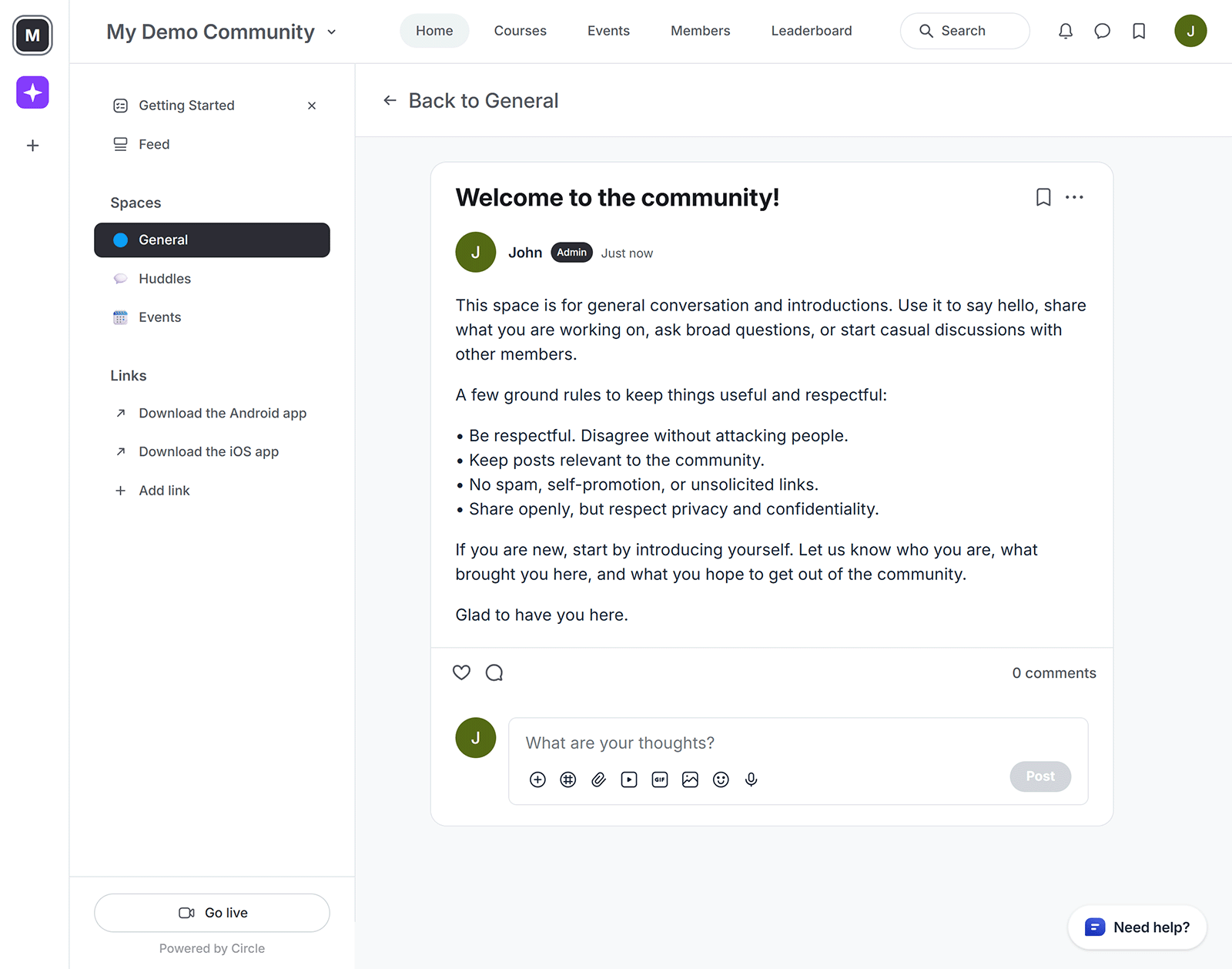
Task: Dismiss Getting Started with the X
Action: pyautogui.click(x=312, y=106)
